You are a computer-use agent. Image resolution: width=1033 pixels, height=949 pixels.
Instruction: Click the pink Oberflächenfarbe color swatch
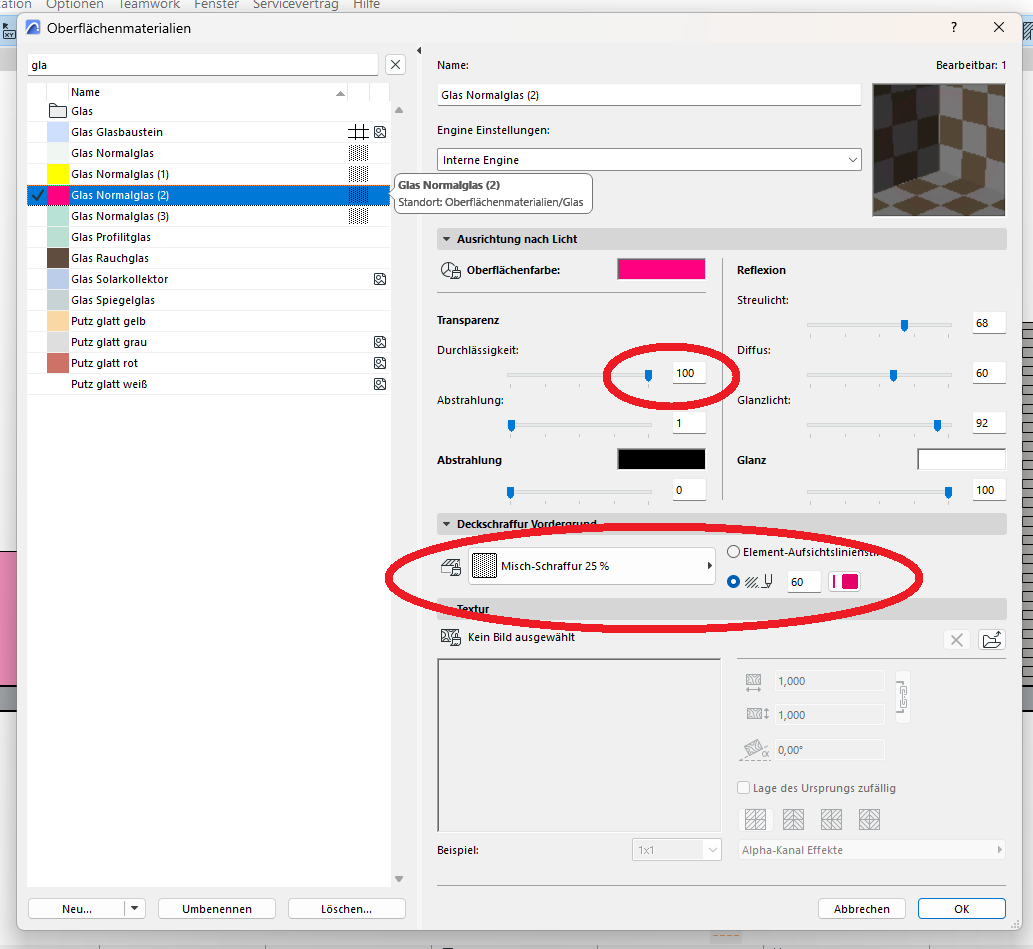[x=661, y=270]
